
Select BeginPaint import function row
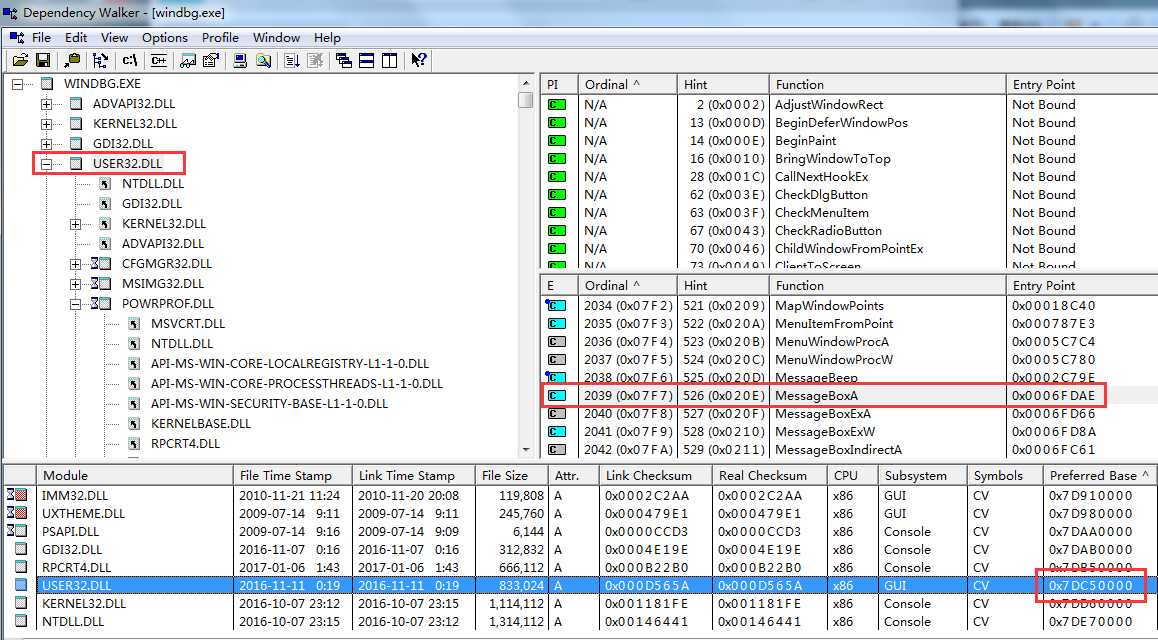tap(849, 140)
